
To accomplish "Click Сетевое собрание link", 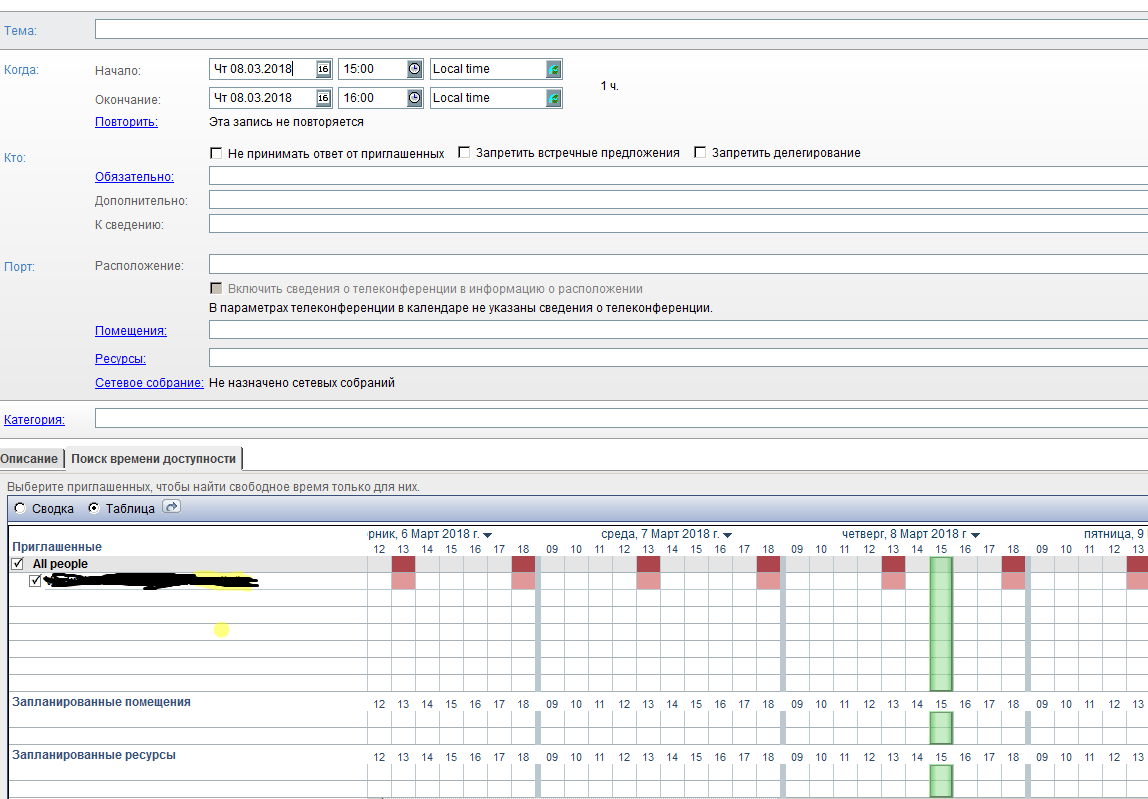I will click(x=149, y=382).
